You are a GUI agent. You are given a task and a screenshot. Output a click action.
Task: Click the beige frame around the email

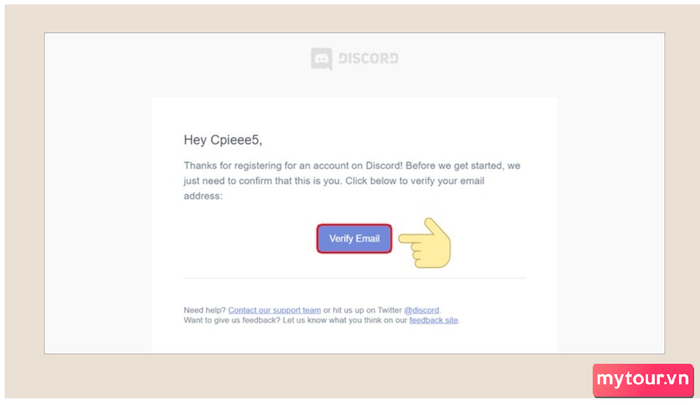[22, 200]
